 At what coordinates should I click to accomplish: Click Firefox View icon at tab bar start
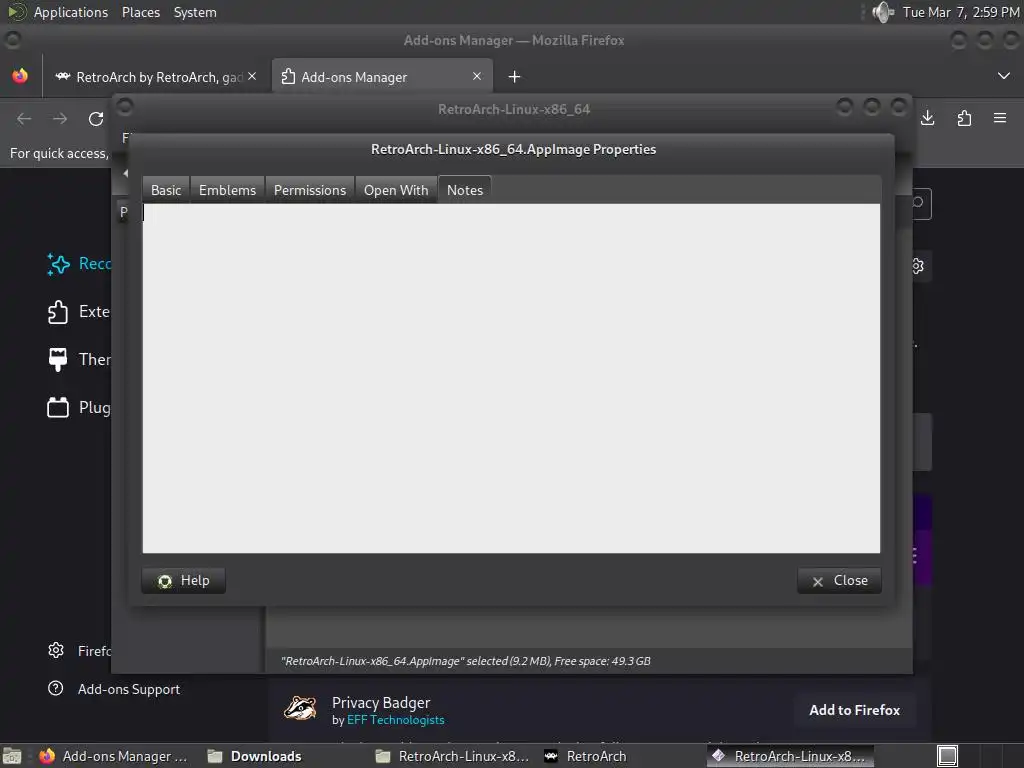coord(20,76)
